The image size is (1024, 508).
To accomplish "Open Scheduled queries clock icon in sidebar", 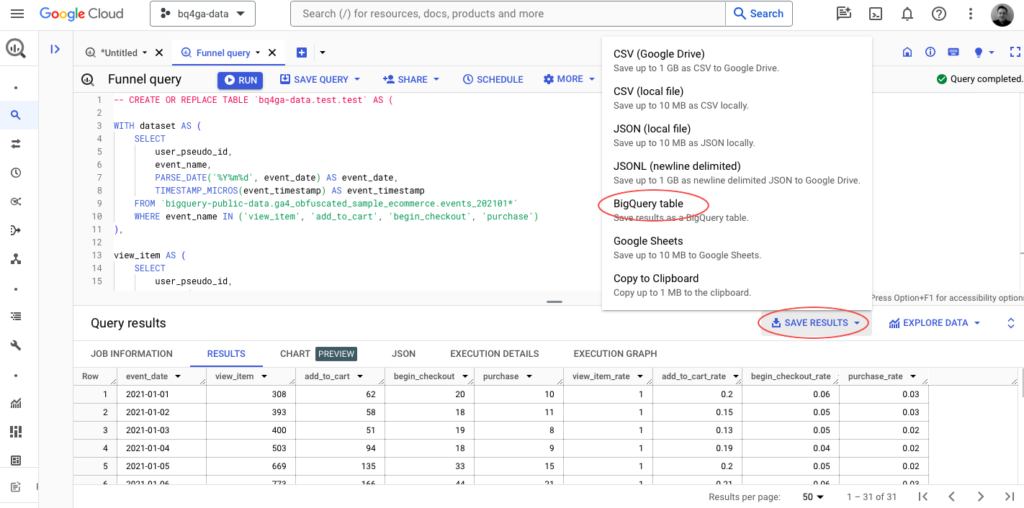I will point(16,173).
